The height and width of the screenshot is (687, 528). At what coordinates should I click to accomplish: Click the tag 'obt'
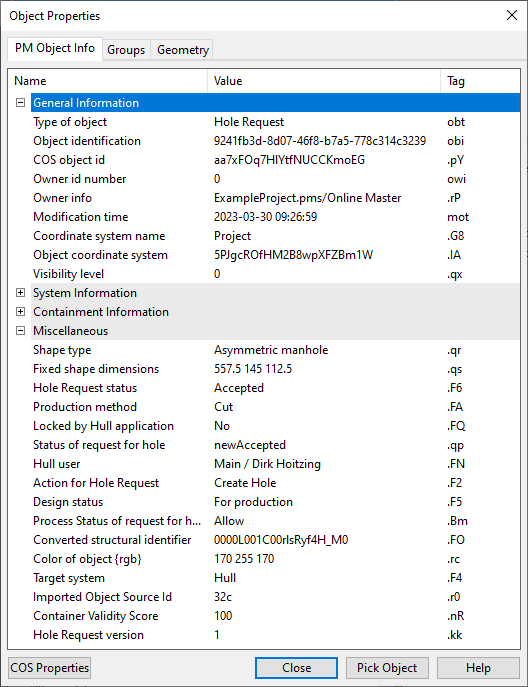coord(456,122)
